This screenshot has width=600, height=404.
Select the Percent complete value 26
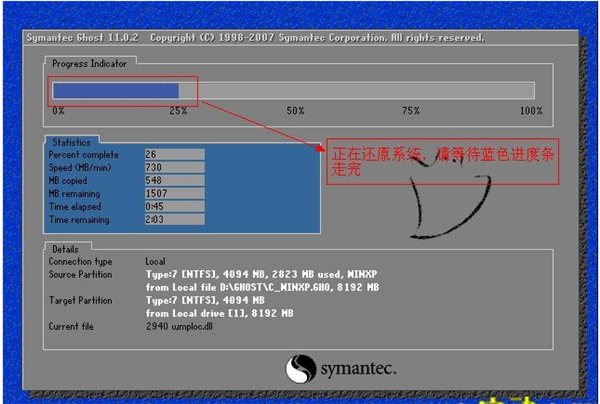tap(174, 154)
